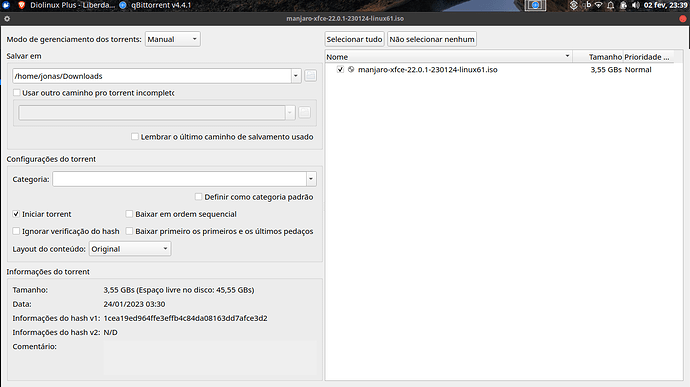The image size is (690, 387).
Task: Click the disabled incomplete torrent path field
Action: tap(152, 113)
